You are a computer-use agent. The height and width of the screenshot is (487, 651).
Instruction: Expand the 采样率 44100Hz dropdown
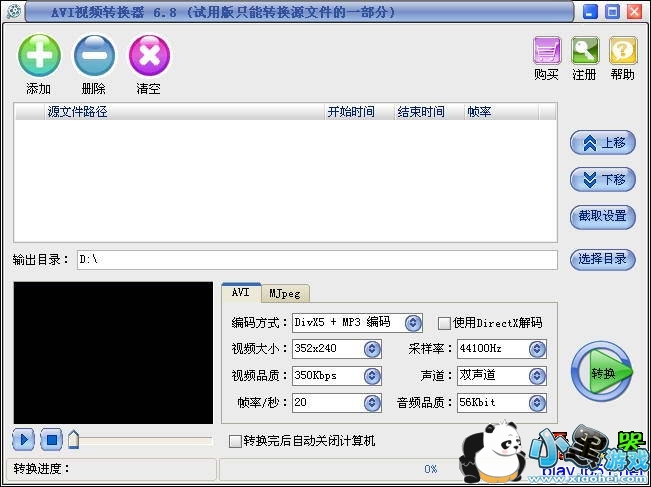(537, 349)
